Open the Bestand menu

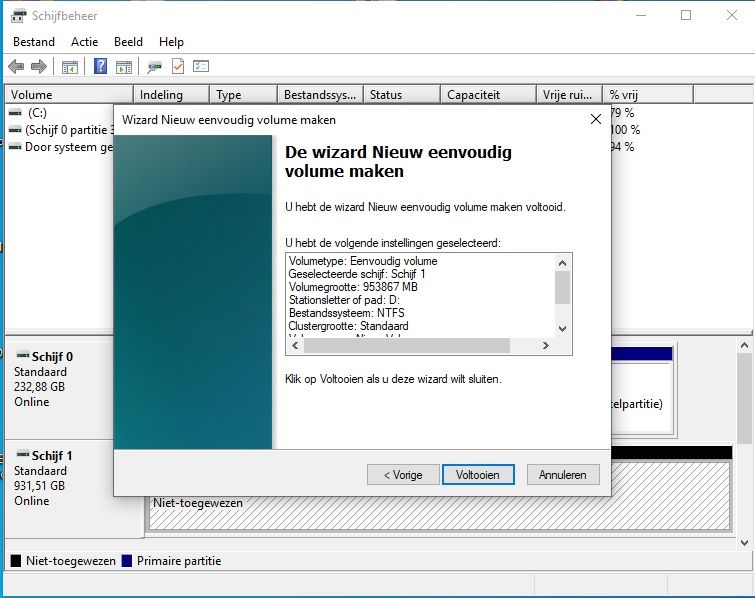(x=34, y=42)
